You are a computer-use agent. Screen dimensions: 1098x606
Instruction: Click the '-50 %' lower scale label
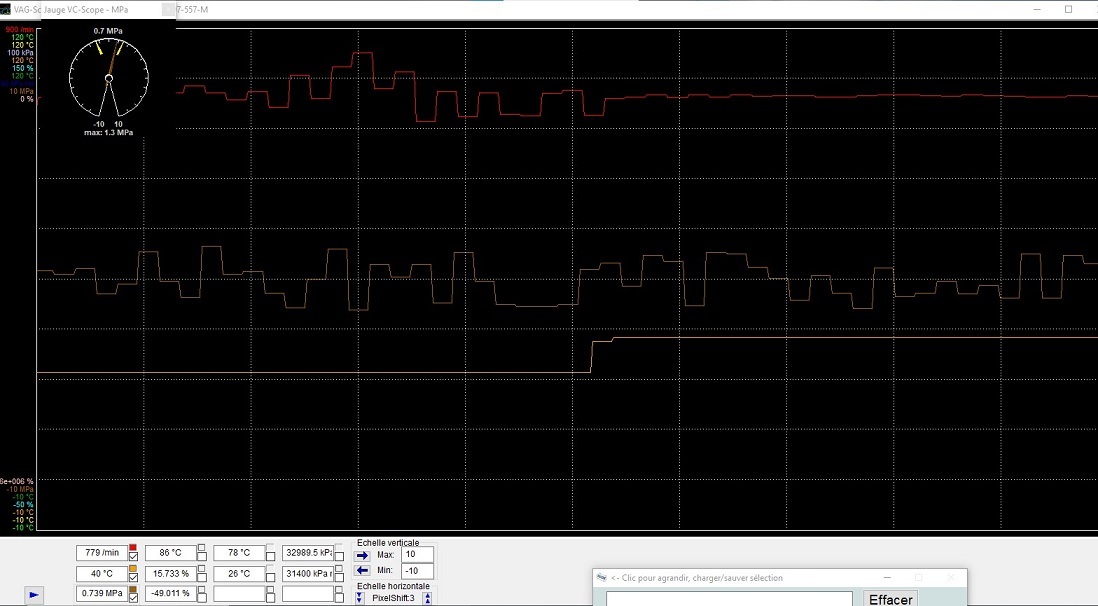[23, 504]
